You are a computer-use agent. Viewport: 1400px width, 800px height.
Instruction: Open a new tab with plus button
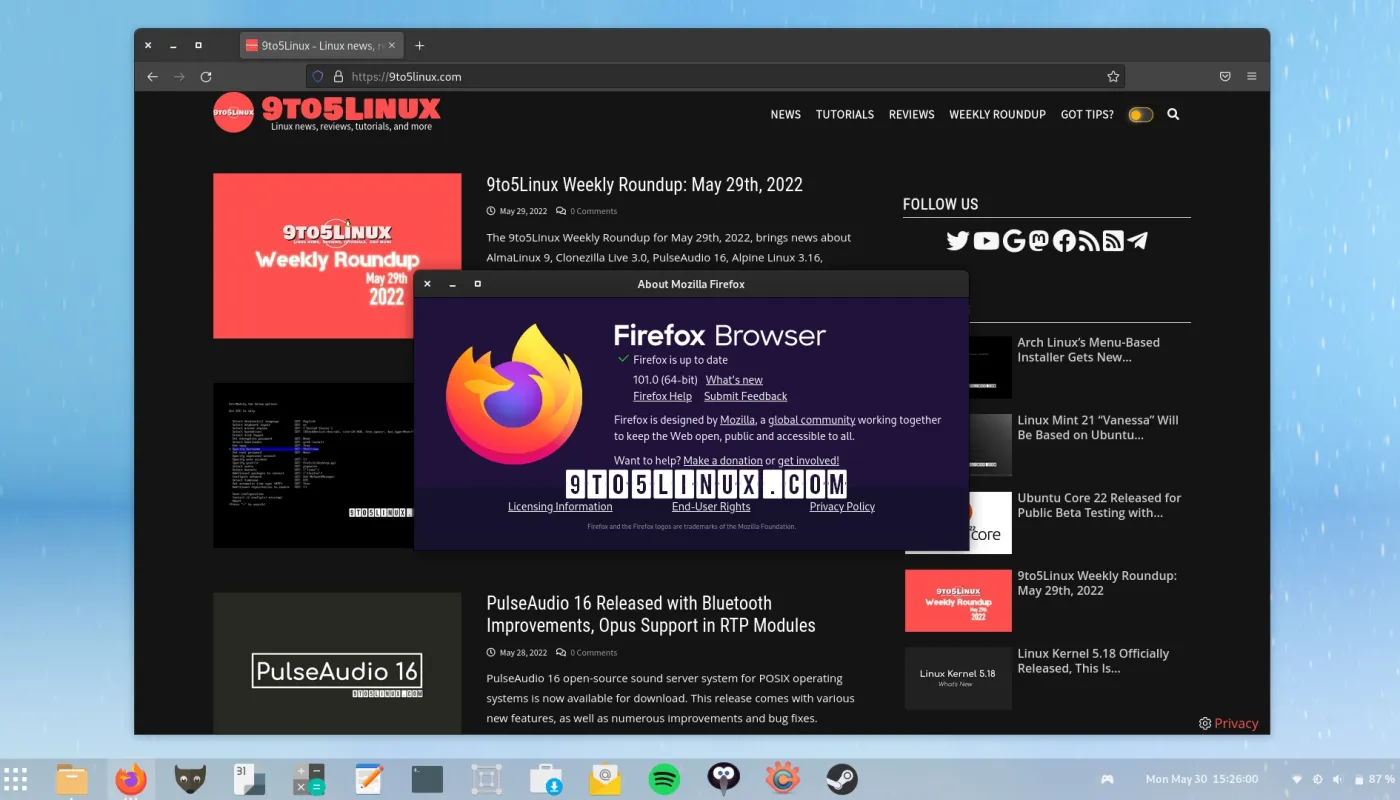(x=419, y=45)
